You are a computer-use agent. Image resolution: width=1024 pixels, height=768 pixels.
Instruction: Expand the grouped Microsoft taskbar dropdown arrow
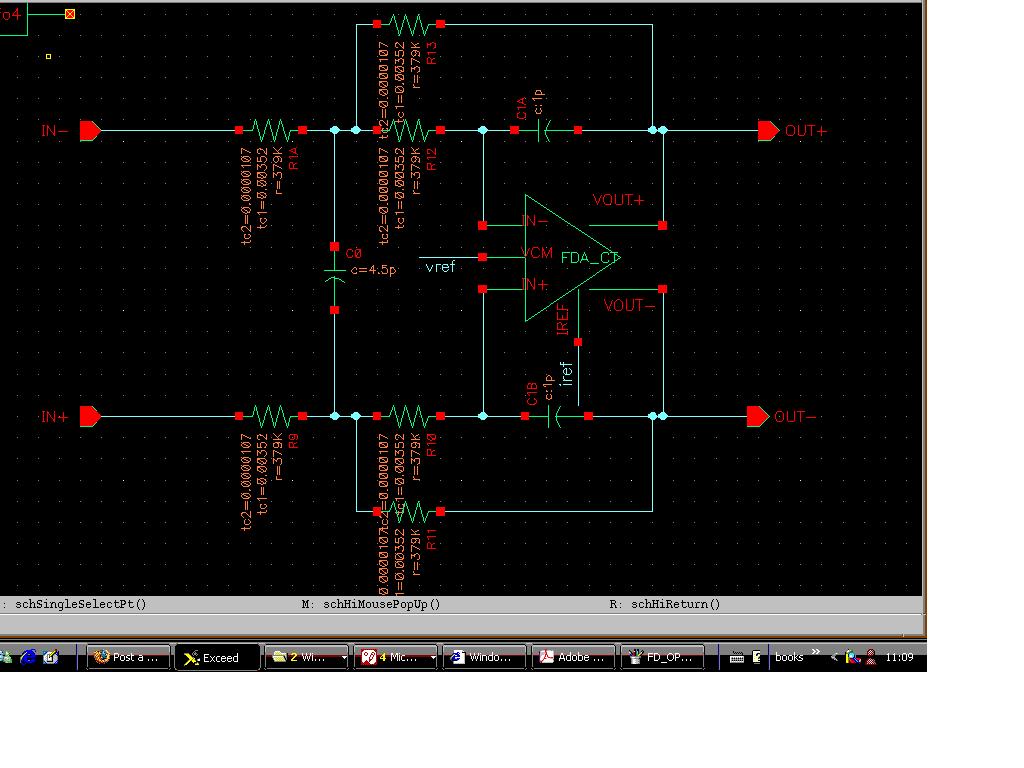coord(433,658)
